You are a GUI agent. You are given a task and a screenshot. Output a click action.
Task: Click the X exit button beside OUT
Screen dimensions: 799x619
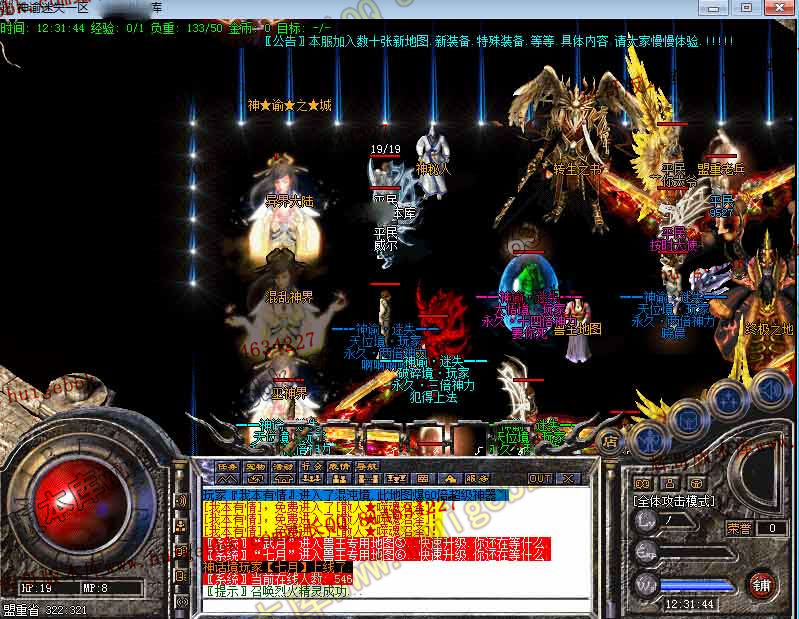tap(568, 478)
